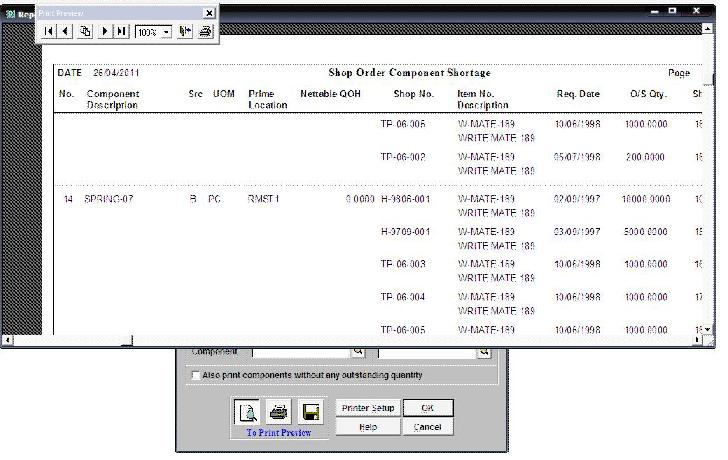Click the Close Preview door icon

pos(185,31)
